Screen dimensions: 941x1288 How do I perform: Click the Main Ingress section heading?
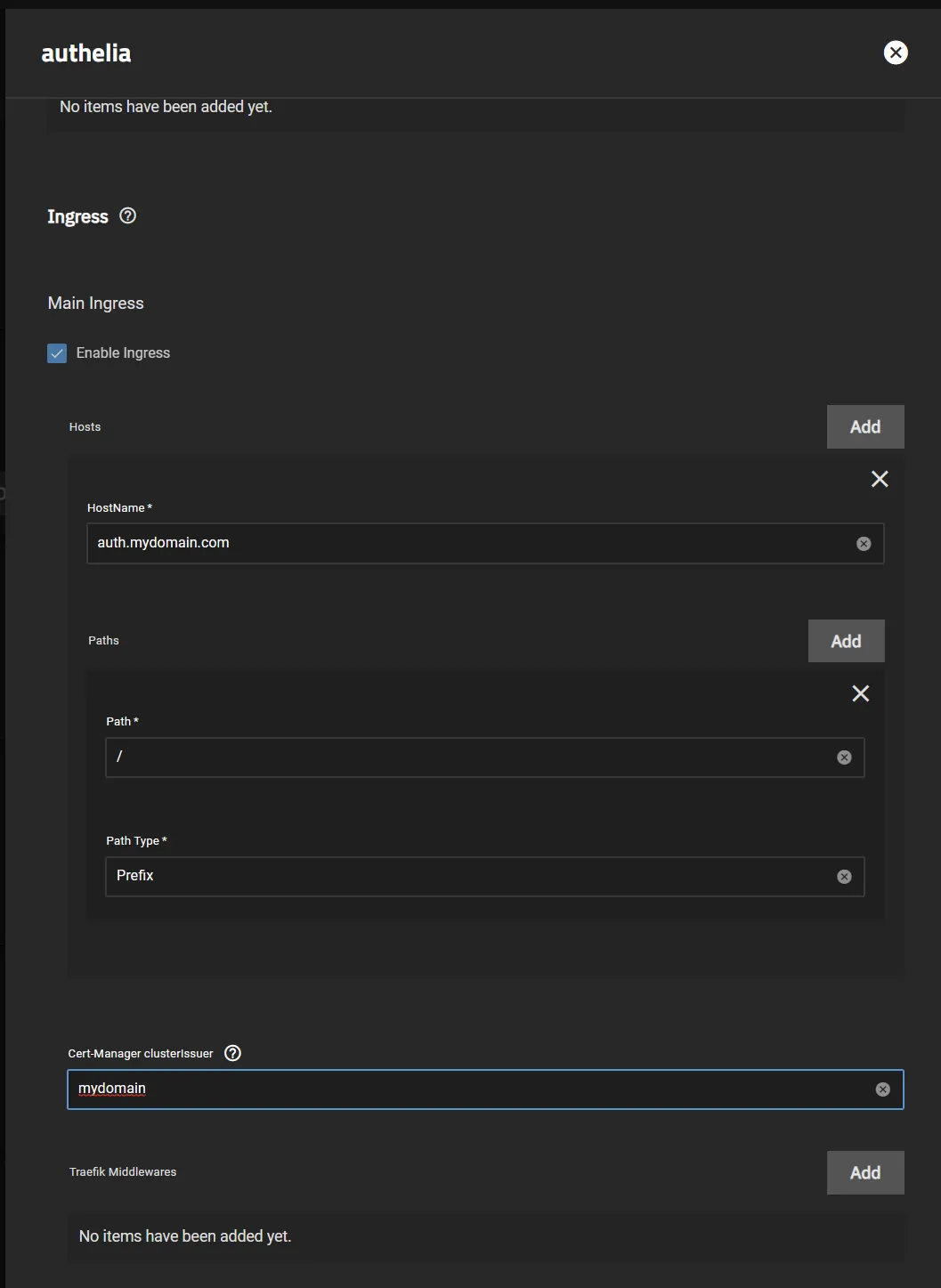click(x=95, y=304)
